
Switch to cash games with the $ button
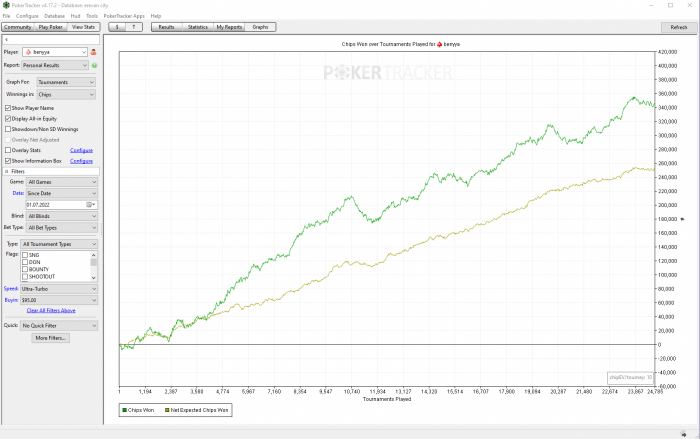[117, 27]
